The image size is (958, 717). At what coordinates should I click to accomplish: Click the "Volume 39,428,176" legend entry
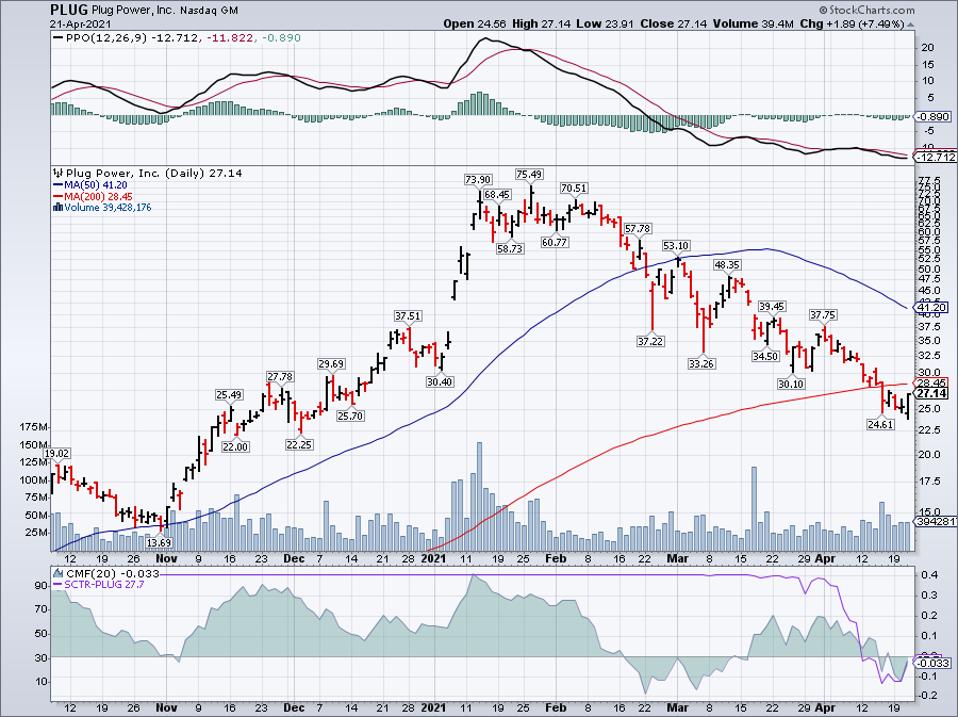click(x=108, y=208)
